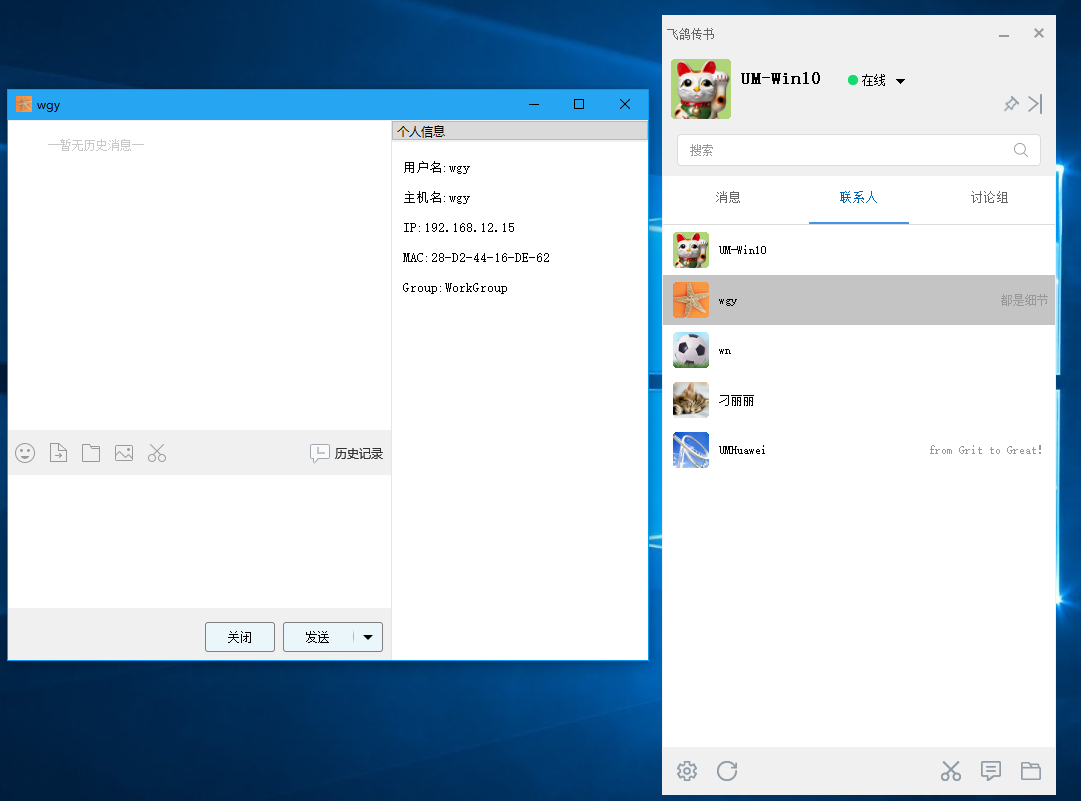
Task: Open the 在线 online status dropdown
Action: pyautogui.click(x=875, y=80)
